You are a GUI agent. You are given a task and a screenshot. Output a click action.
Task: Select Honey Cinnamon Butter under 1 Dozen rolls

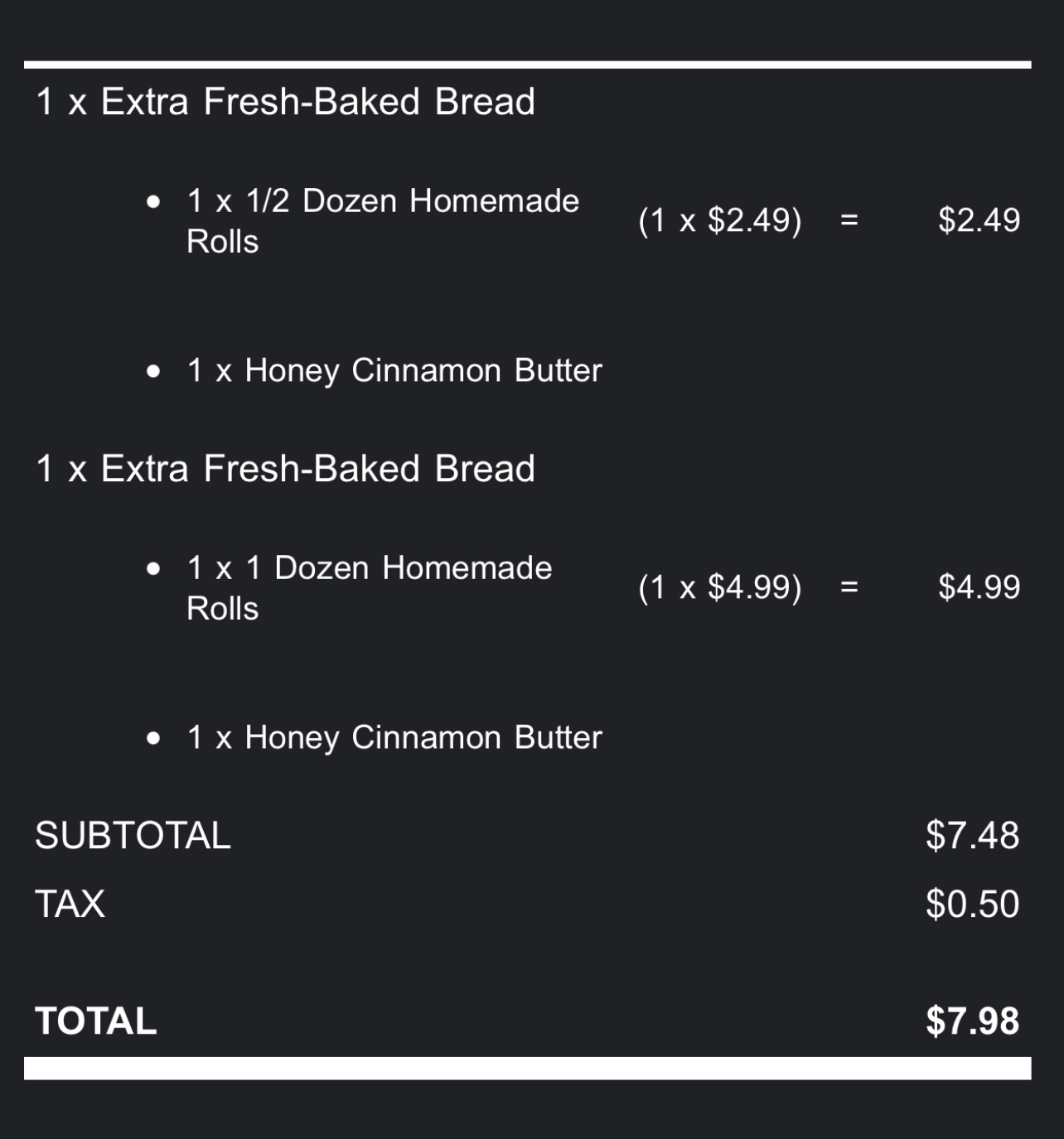click(394, 737)
